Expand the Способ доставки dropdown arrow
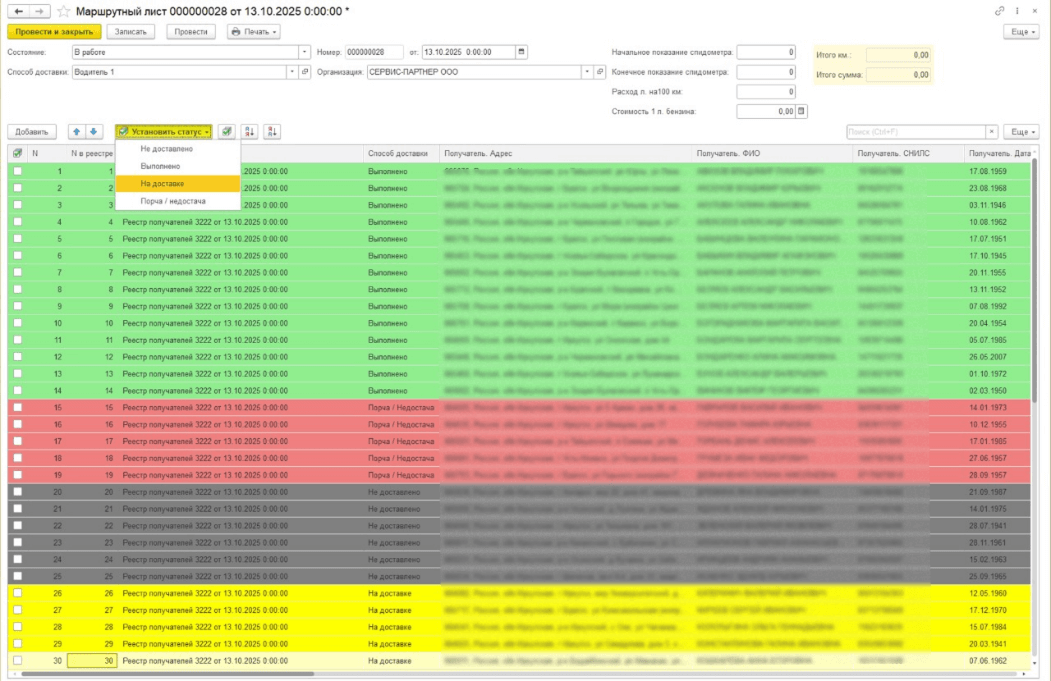The width and height of the screenshot is (1051, 681). pos(291,72)
